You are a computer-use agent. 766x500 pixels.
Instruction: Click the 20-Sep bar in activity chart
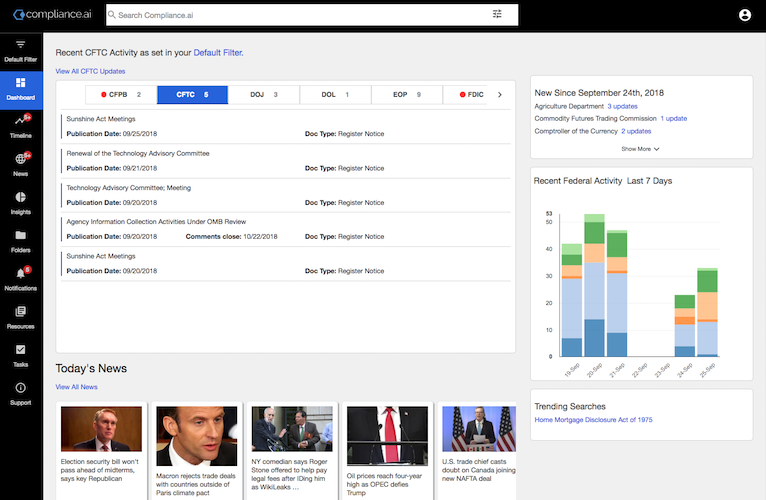coord(595,285)
